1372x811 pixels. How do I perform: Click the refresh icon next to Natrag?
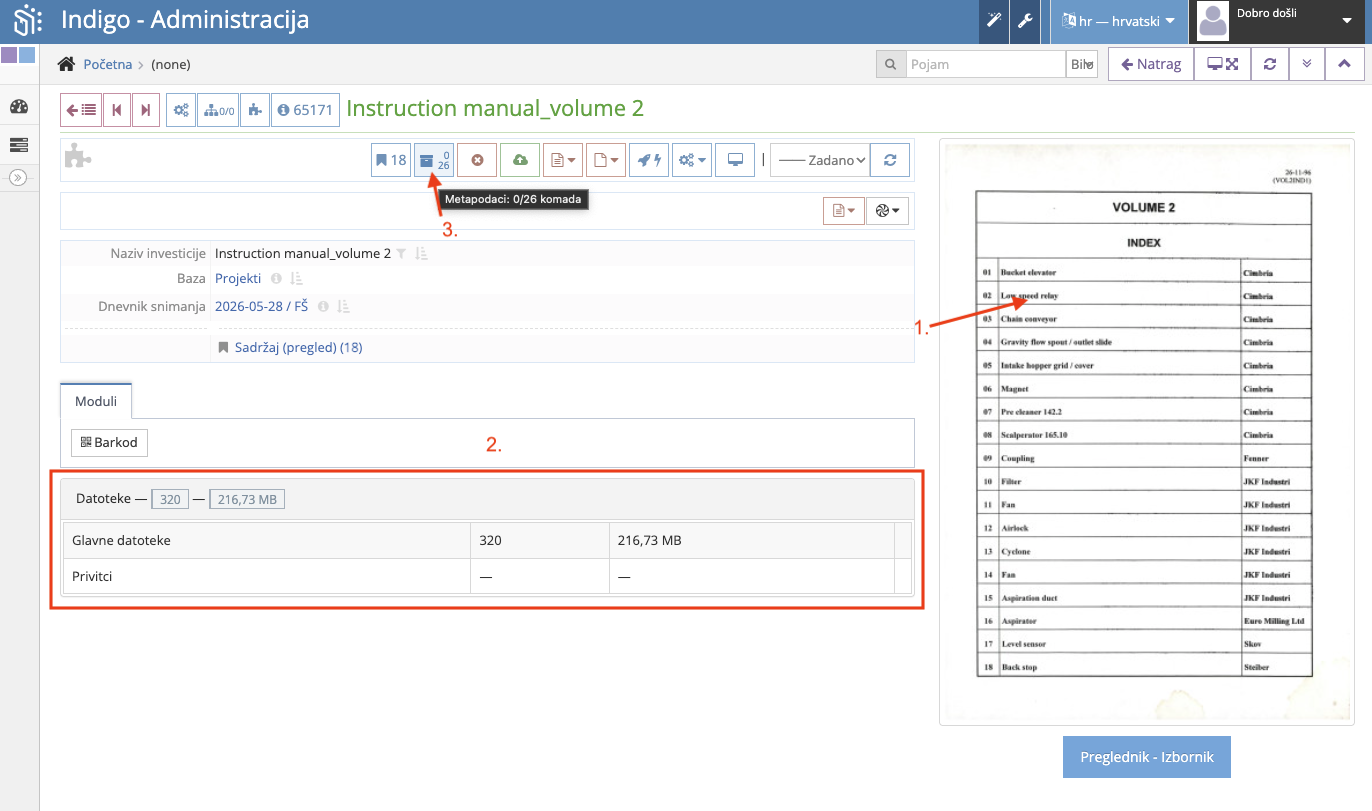1270,64
